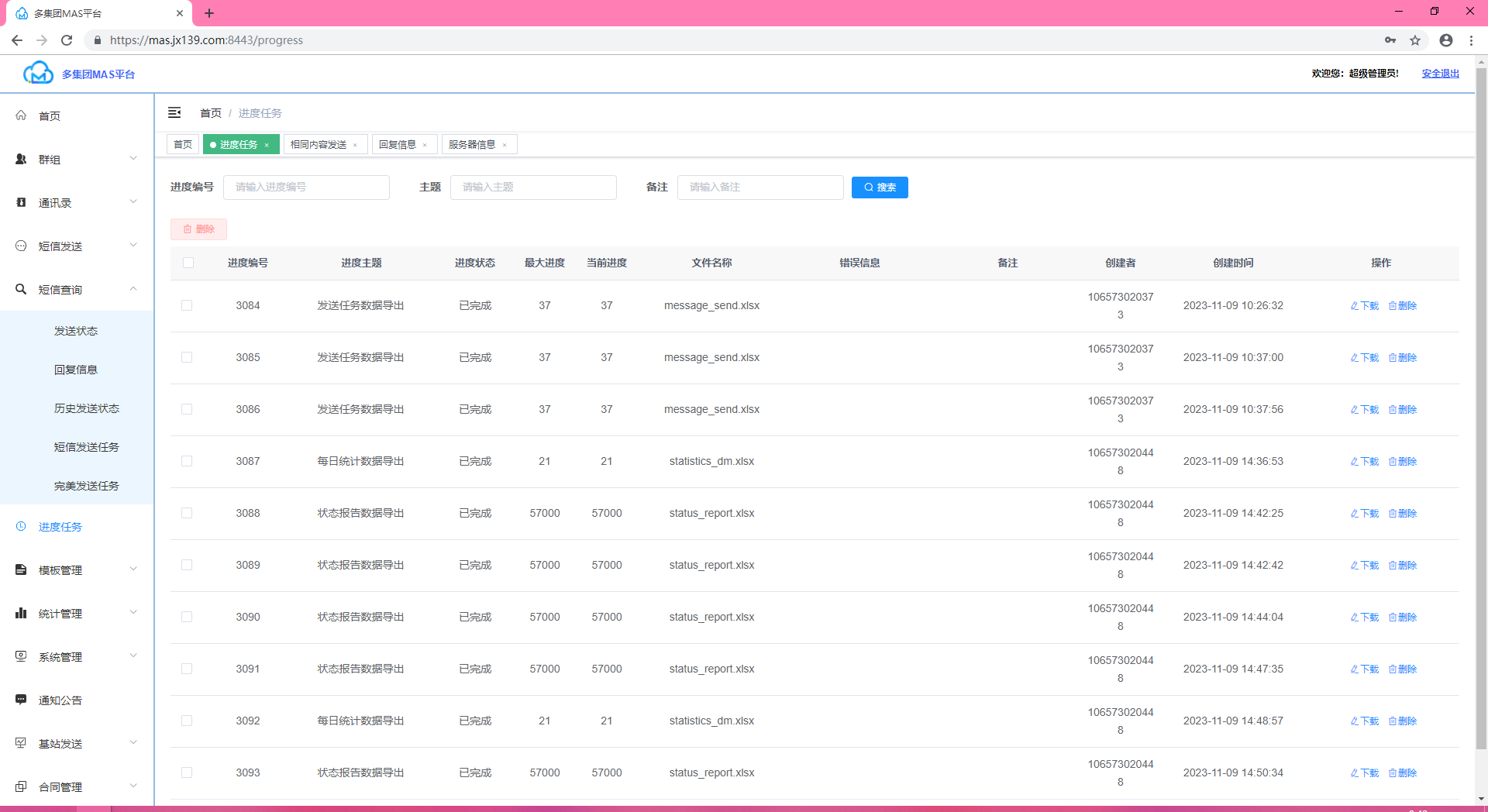Click the 多集团MAS平台 cloud logo
Image resolution: width=1488 pixels, height=812 pixels.
[38, 73]
